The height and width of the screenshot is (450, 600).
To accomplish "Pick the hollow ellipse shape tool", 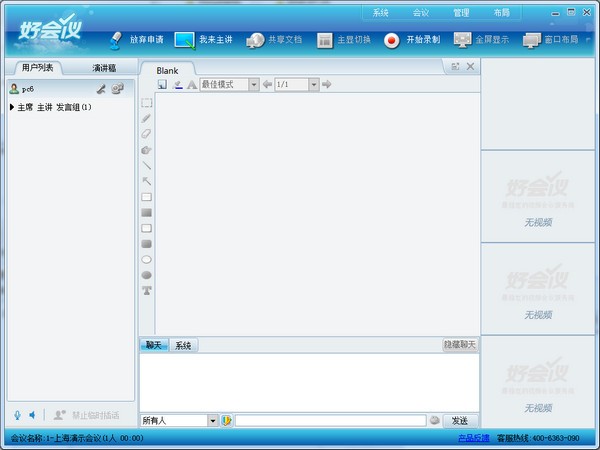I will (146, 259).
